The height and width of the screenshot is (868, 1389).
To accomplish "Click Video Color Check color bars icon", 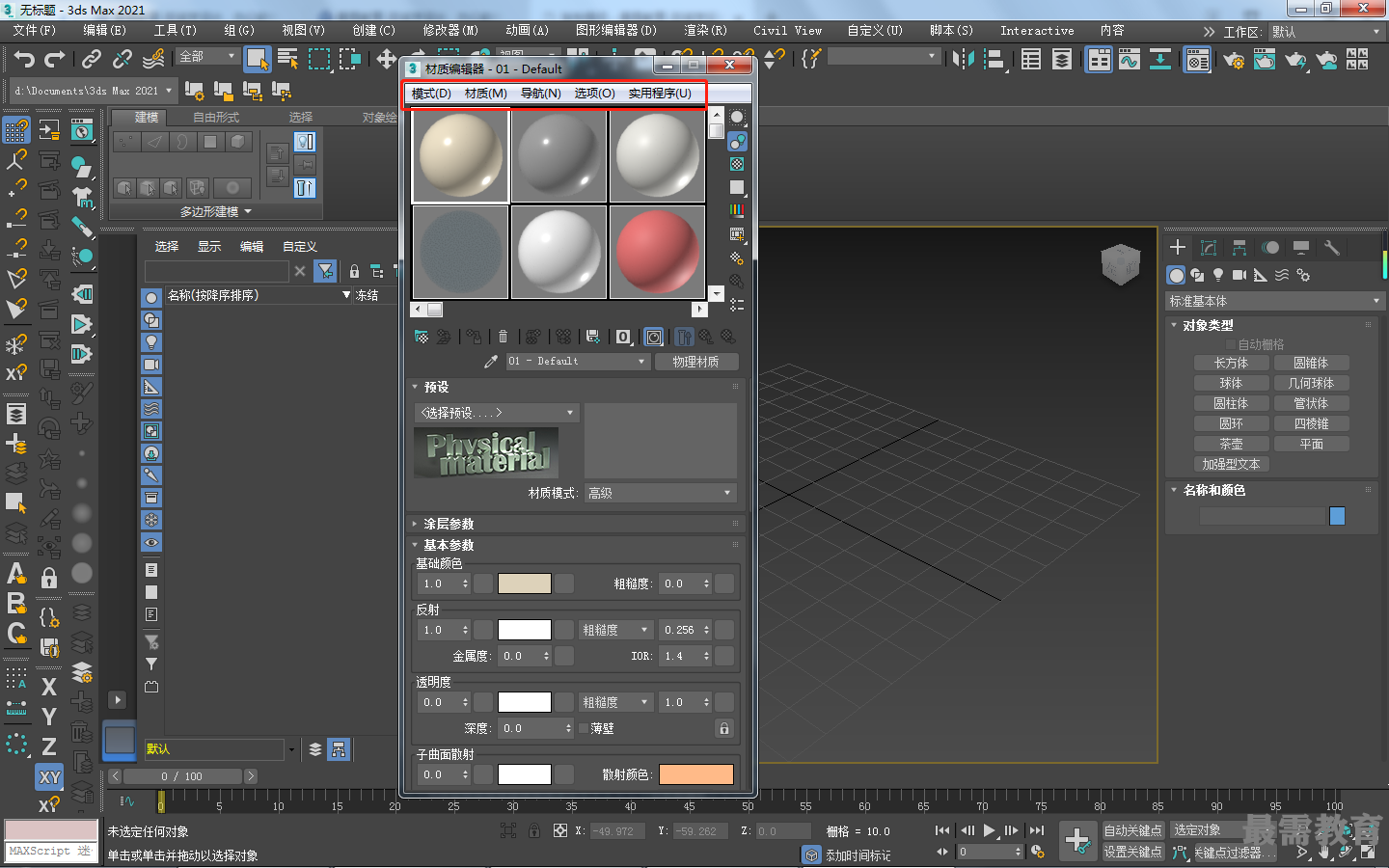I will tap(737, 210).
